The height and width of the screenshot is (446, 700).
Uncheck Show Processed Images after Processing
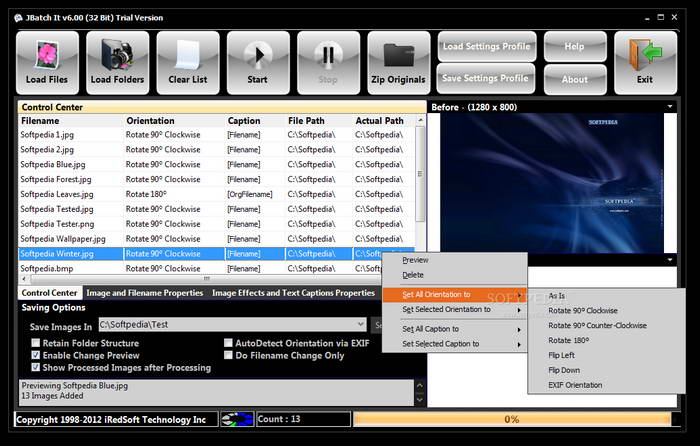pos(36,367)
